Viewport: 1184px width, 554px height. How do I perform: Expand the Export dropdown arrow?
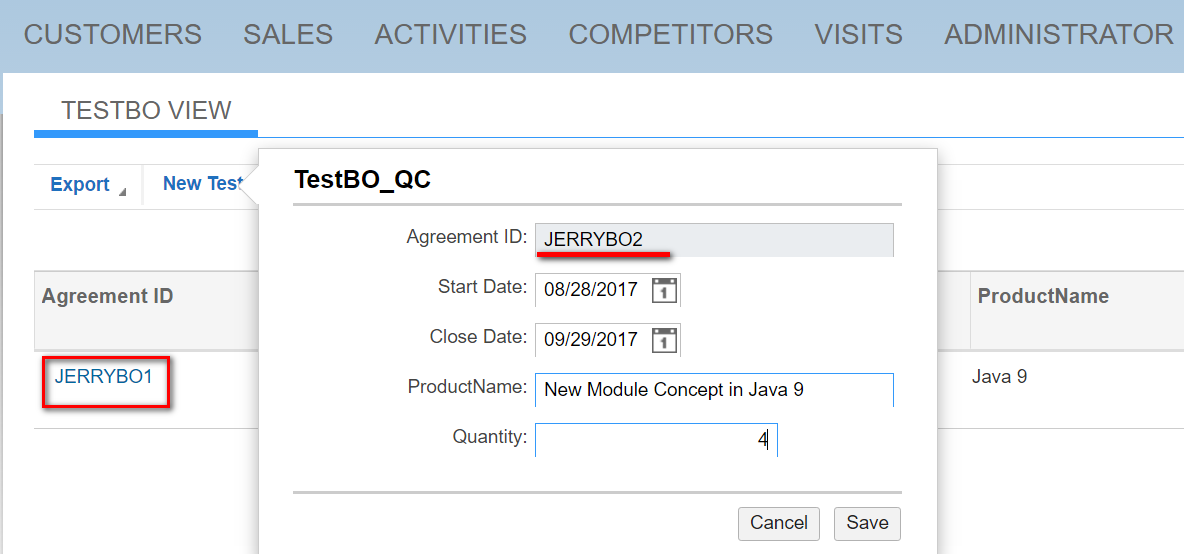[x=122, y=192]
